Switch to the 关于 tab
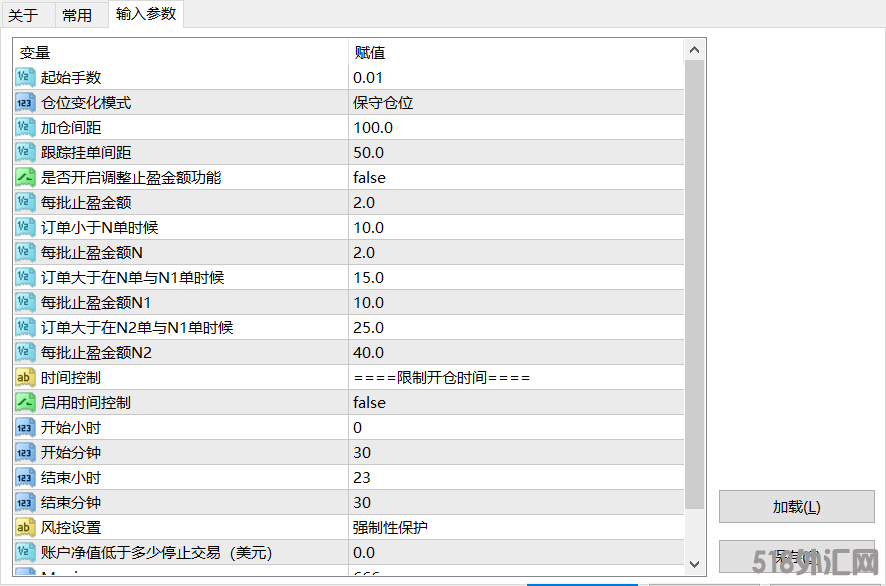 point(23,15)
